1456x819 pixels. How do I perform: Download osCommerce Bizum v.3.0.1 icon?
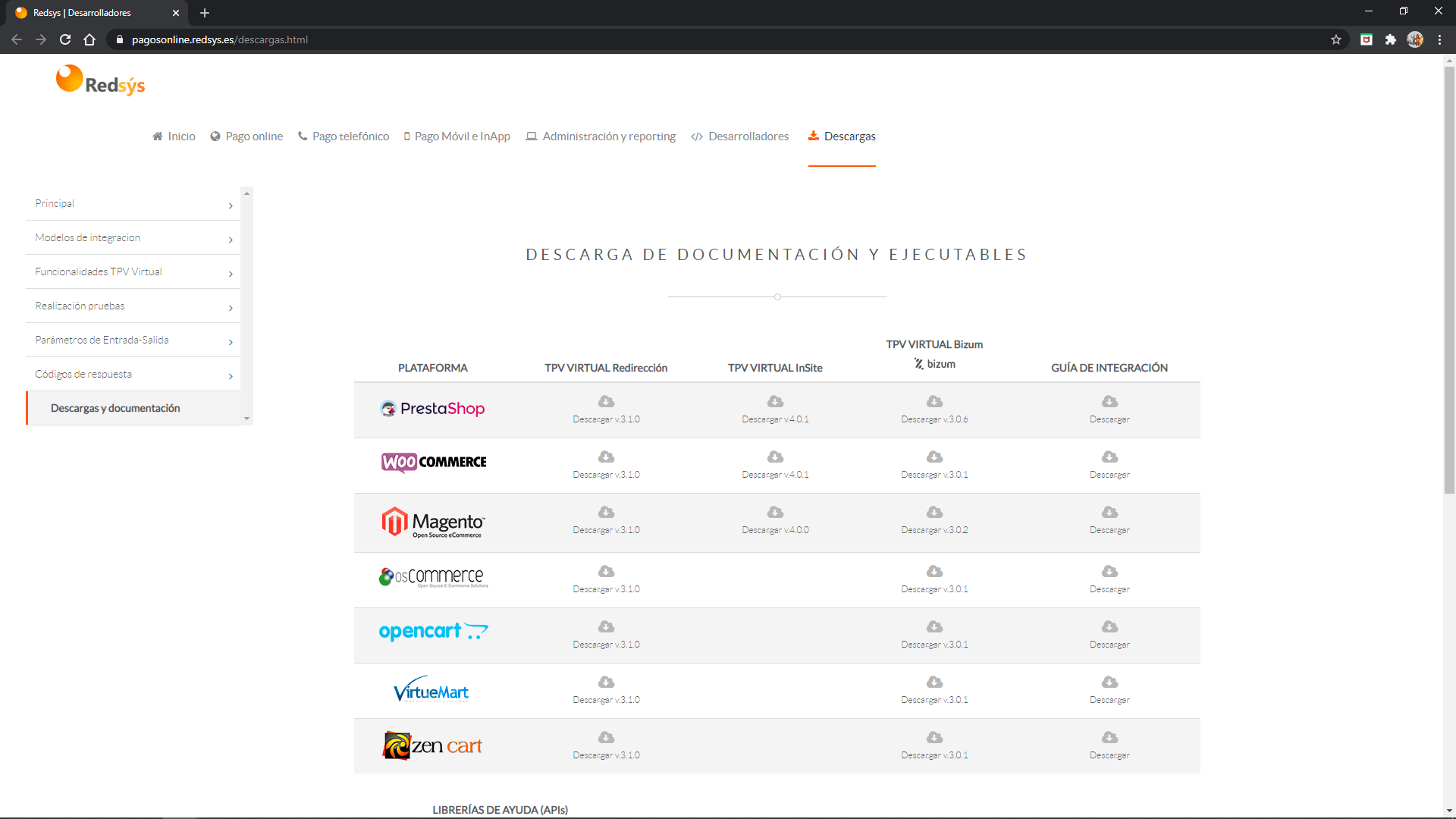[x=934, y=571]
